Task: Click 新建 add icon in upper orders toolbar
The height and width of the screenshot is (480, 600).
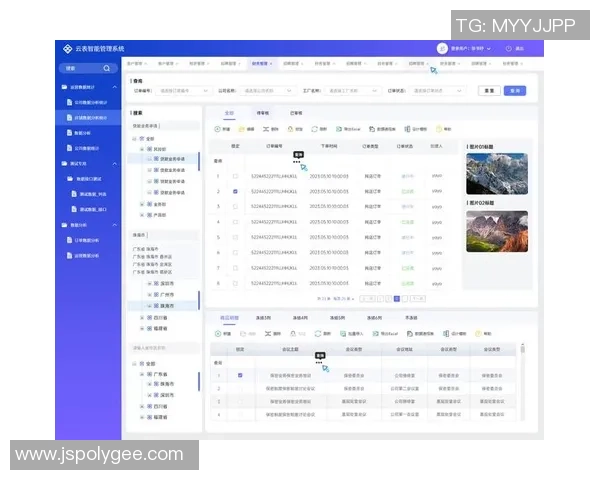Action: 217,129
